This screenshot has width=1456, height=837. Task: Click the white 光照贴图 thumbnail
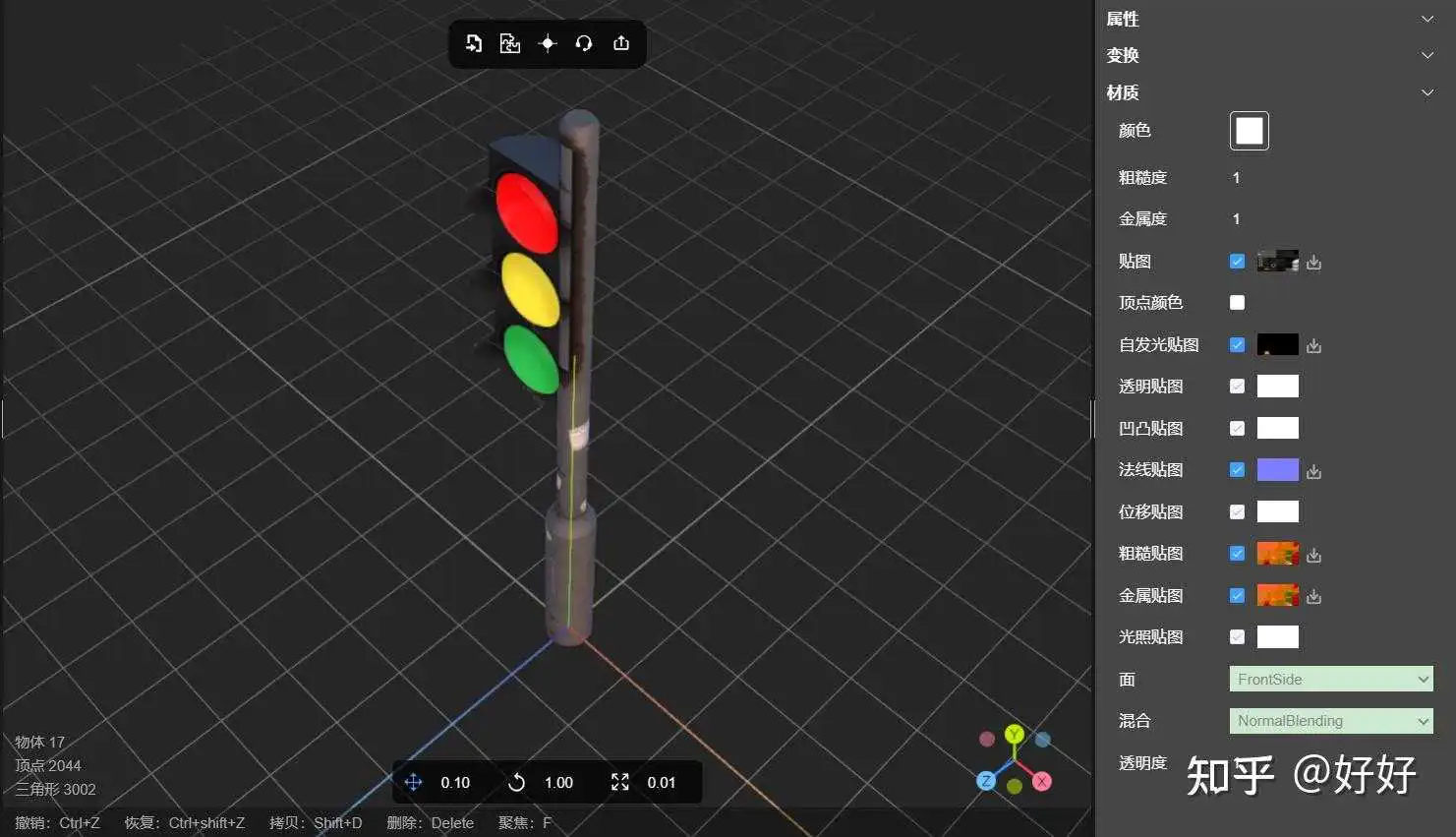(x=1278, y=637)
